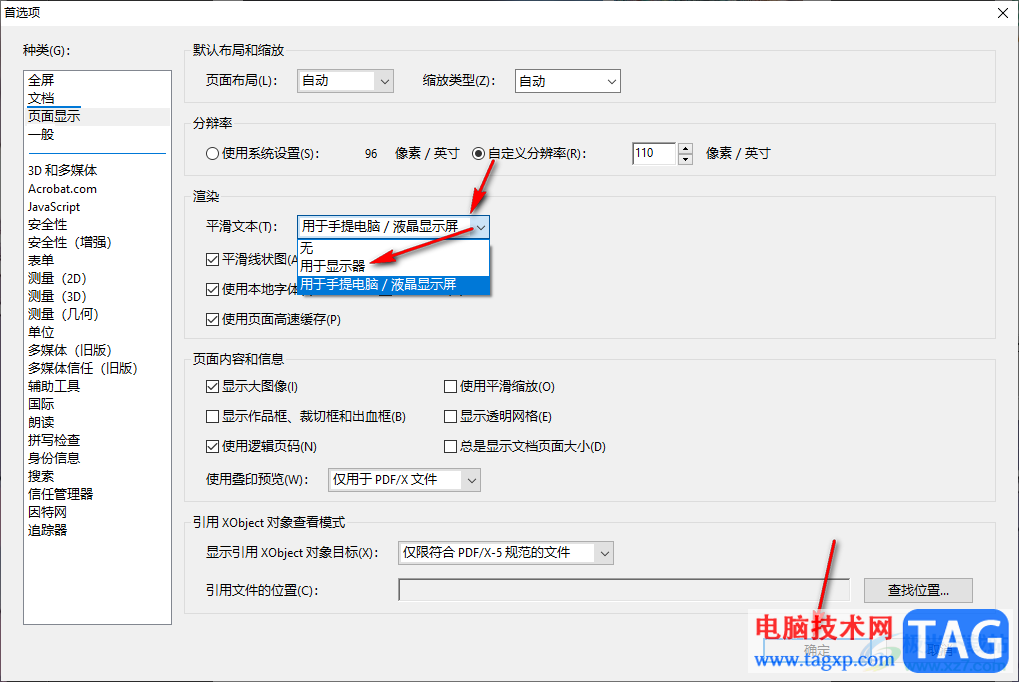Open the 测量 (2D) category
The height and width of the screenshot is (682, 1019).
tap(57, 278)
